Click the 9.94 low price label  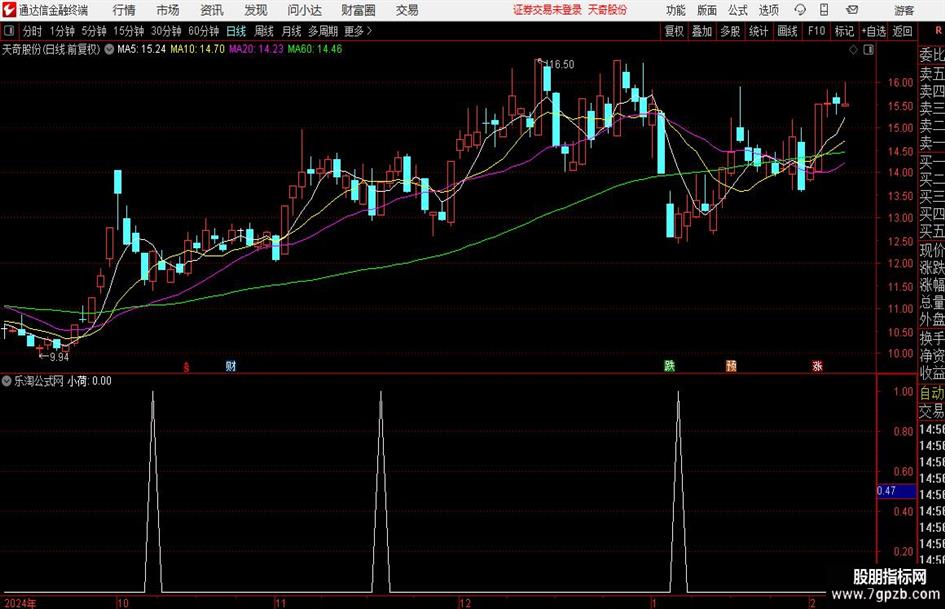(58, 356)
